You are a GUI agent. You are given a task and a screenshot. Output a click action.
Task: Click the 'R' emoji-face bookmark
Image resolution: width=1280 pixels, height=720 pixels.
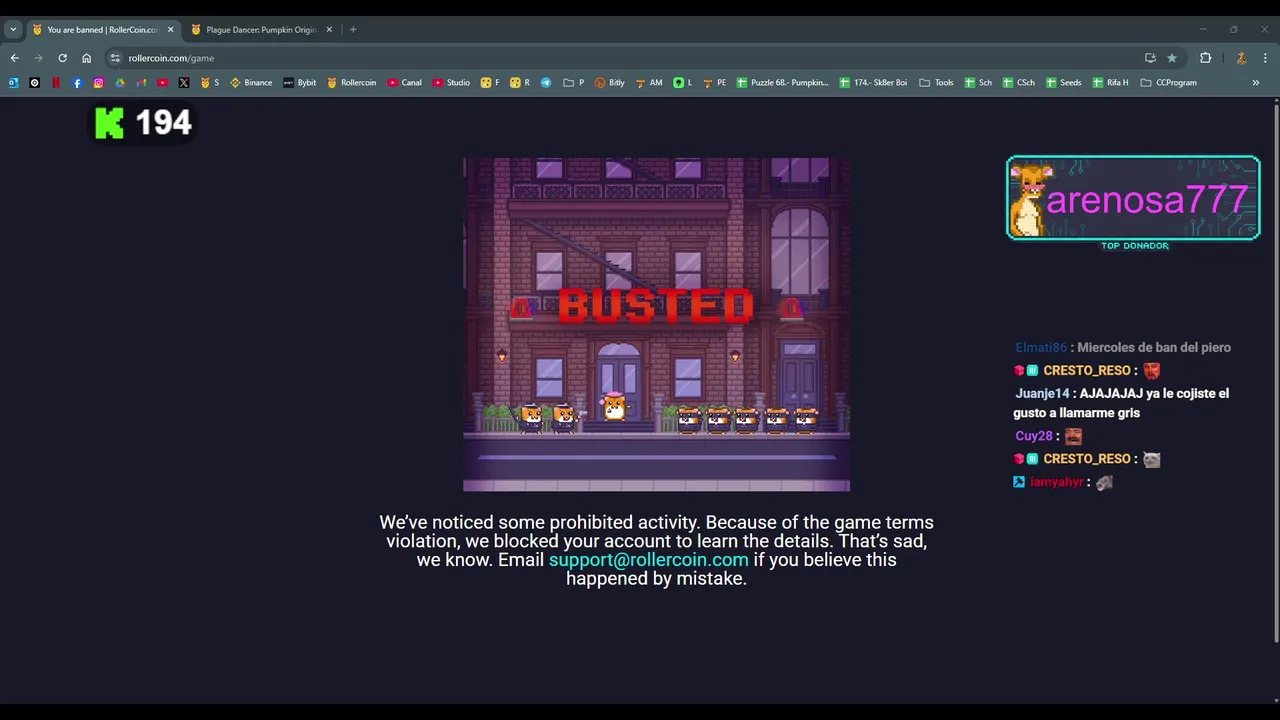[520, 83]
